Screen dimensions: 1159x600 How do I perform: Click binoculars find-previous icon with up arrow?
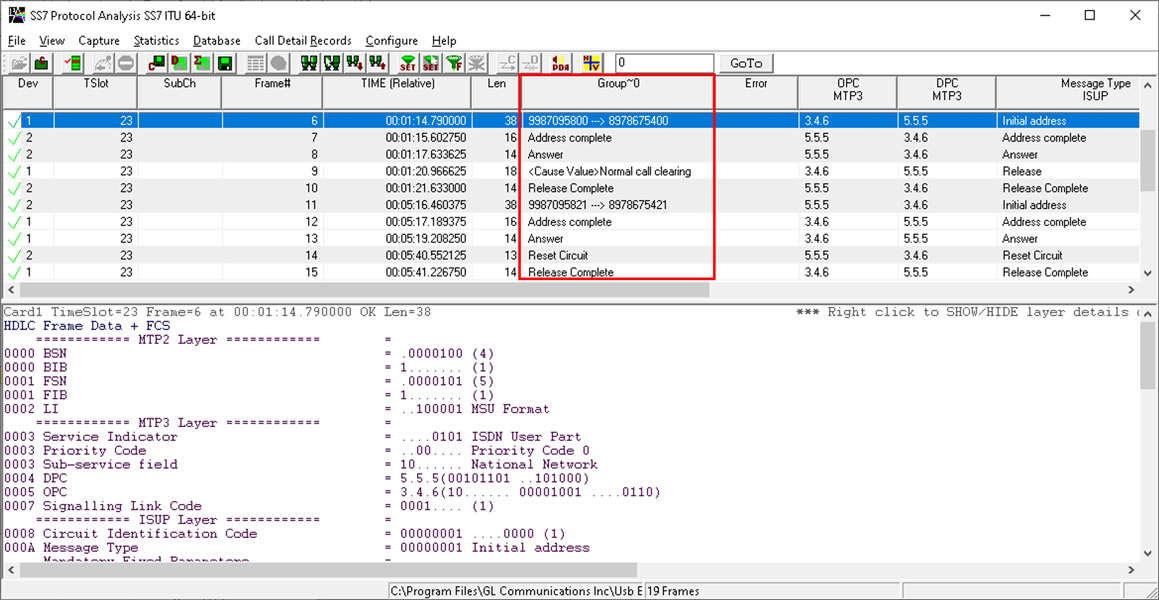click(378, 64)
